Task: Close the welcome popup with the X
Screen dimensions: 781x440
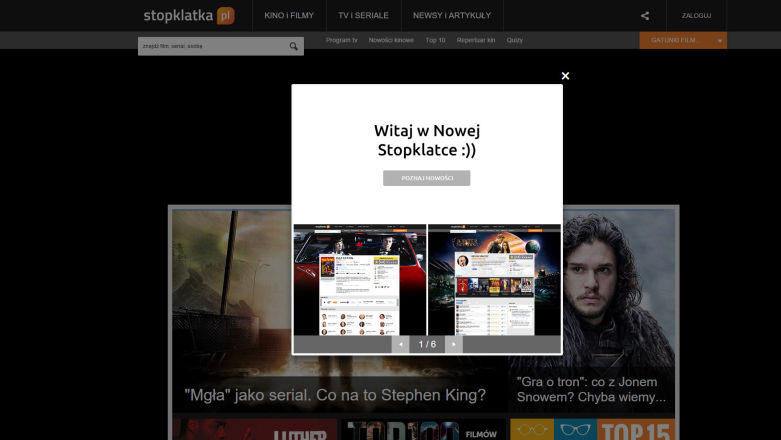Action: coord(565,76)
